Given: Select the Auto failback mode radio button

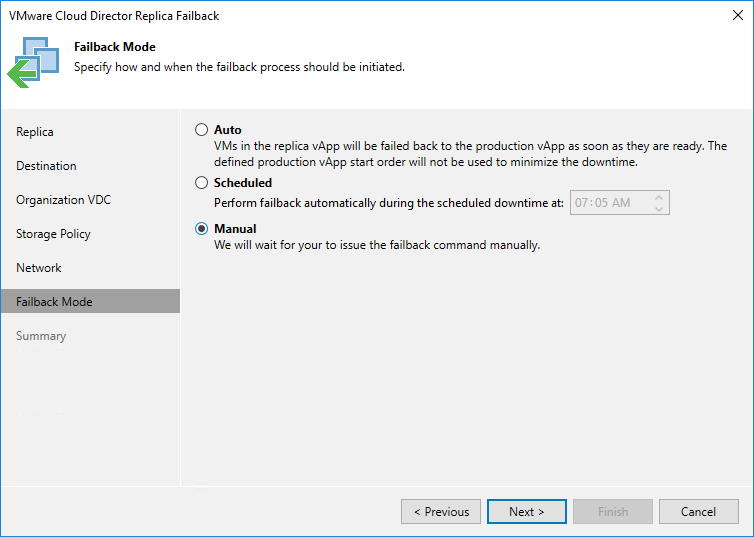Looking at the screenshot, I should [201, 130].
